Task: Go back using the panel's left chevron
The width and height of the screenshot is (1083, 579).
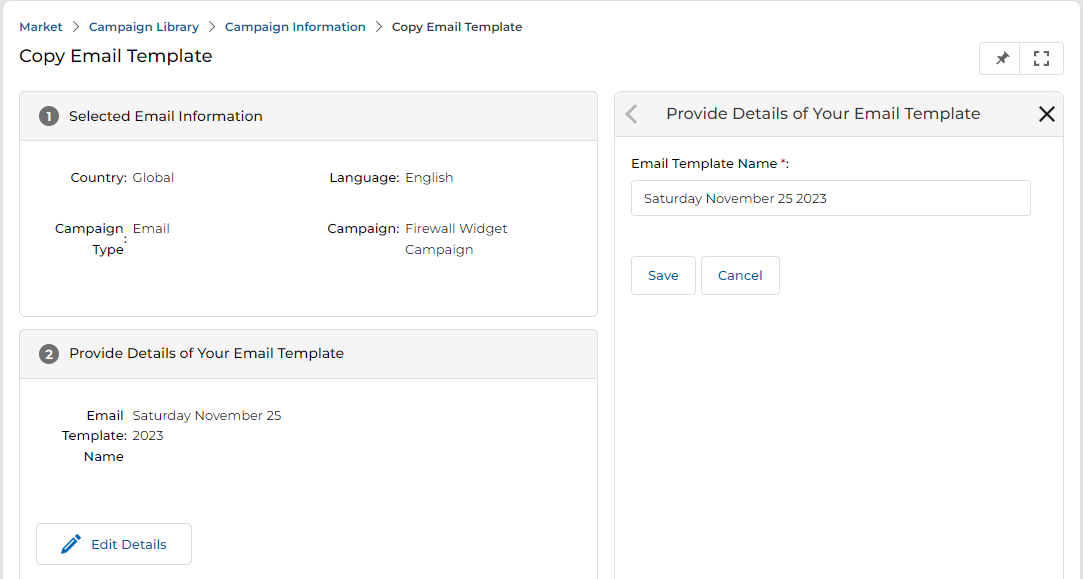Action: [x=631, y=114]
